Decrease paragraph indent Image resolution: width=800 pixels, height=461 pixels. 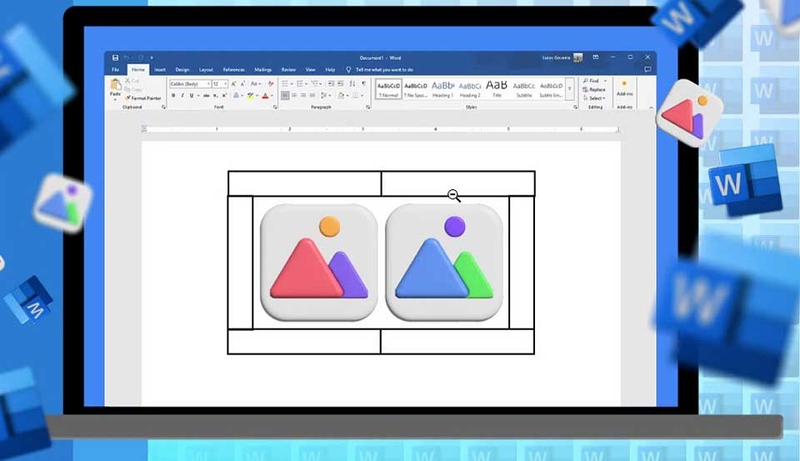[331, 84]
